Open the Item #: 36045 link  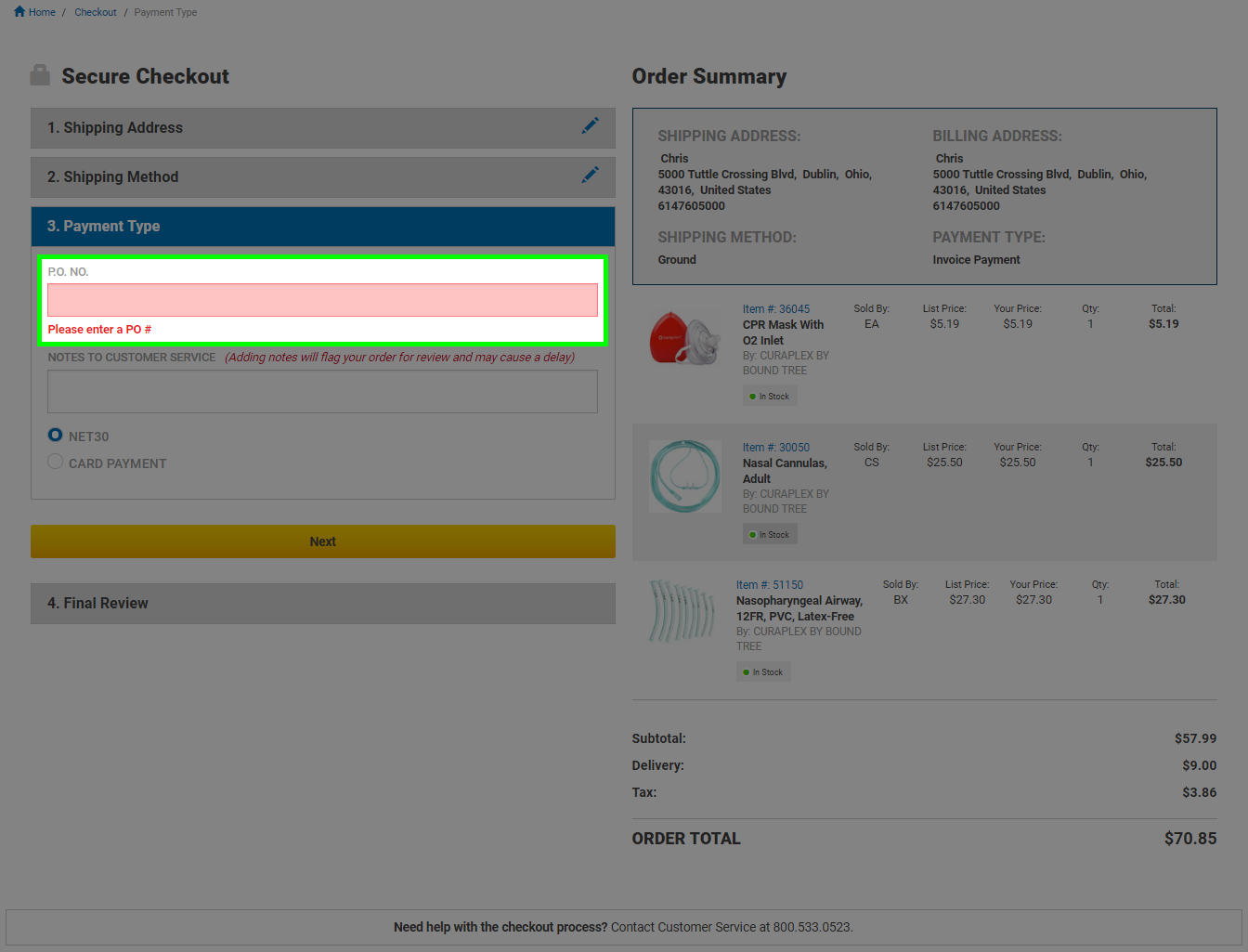tap(776, 309)
